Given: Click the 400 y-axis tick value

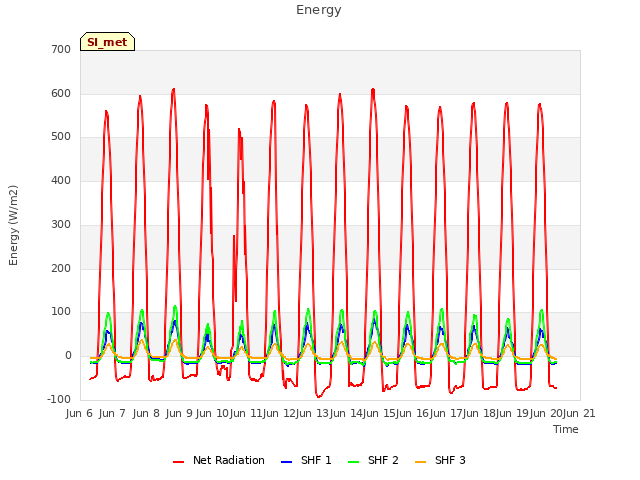Looking at the screenshot, I should (x=61, y=180).
